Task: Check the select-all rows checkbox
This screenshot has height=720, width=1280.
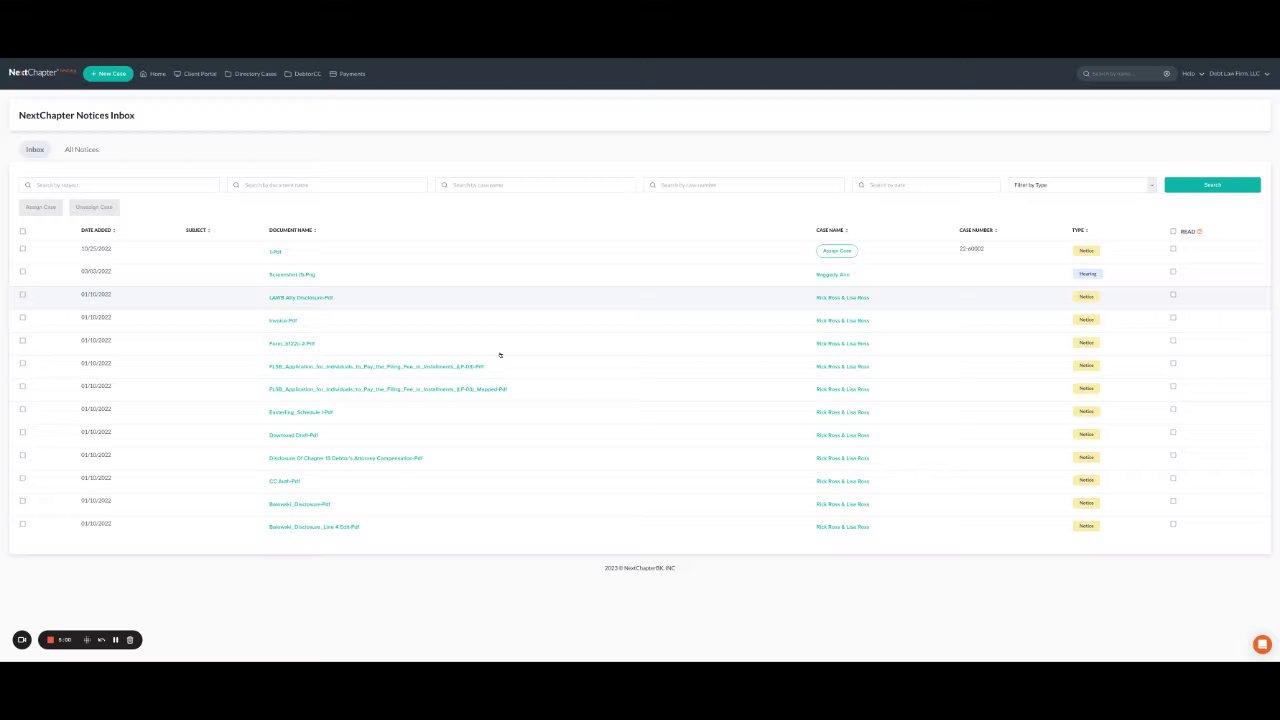Action: [23, 231]
